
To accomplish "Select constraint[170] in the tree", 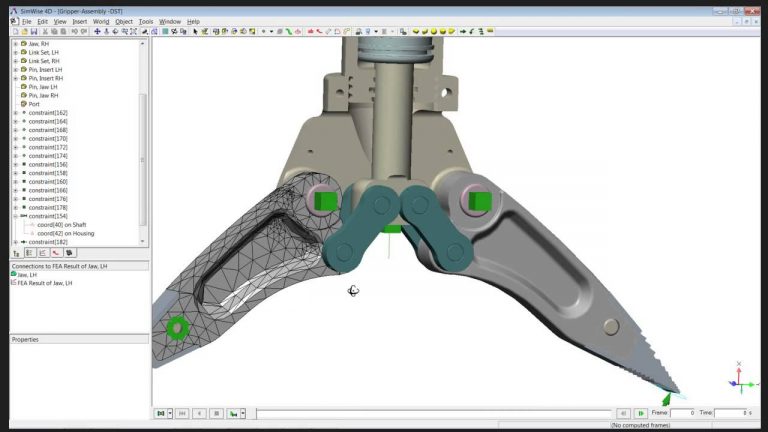I will click(48, 139).
